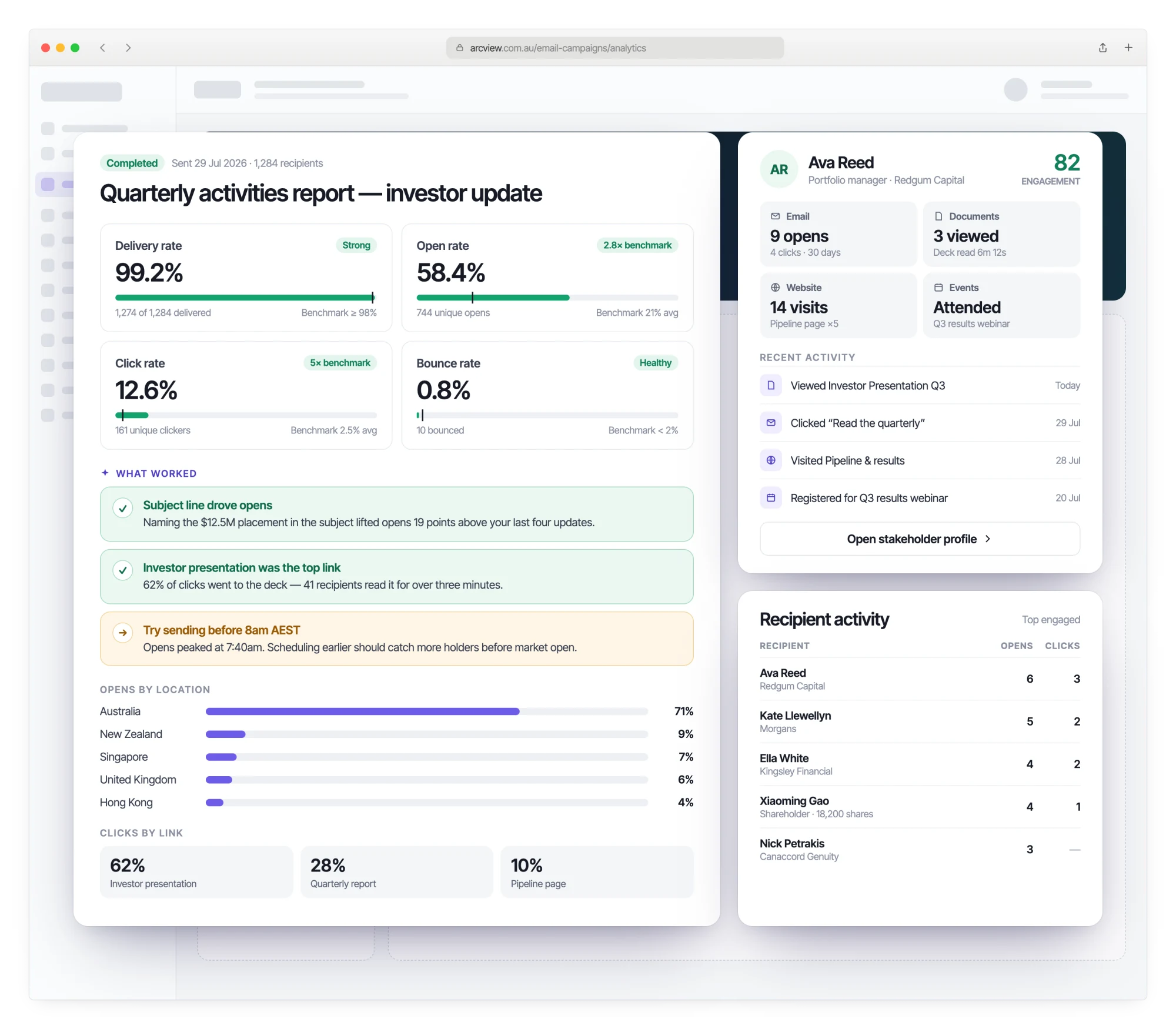This screenshot has width=1176, height=1029.
Task: Click the share icon in browser toolbar
Action: click(x=1102, y=48)
